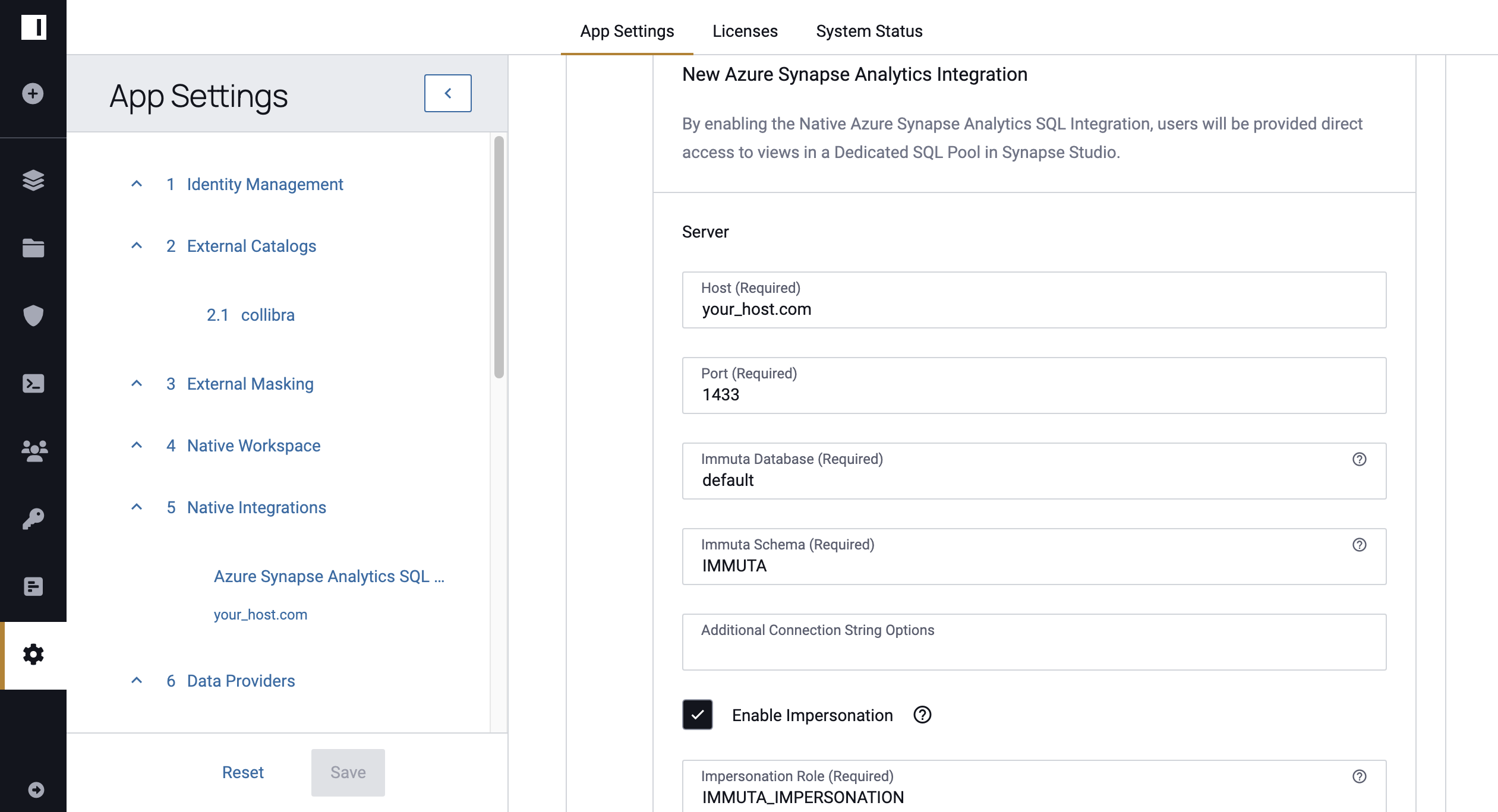Click the help icon next to Impersonation Role
The image size is (1498, 812).
[1359, 776]
